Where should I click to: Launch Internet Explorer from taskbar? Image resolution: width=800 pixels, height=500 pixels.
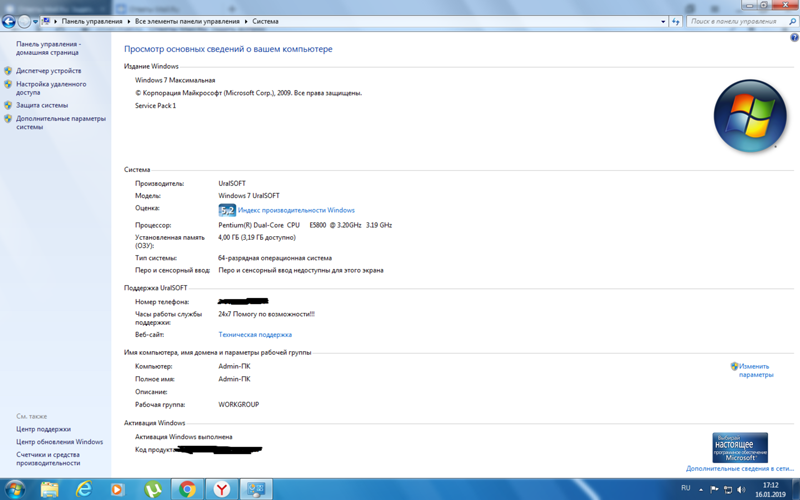click(x=84, y=490)
